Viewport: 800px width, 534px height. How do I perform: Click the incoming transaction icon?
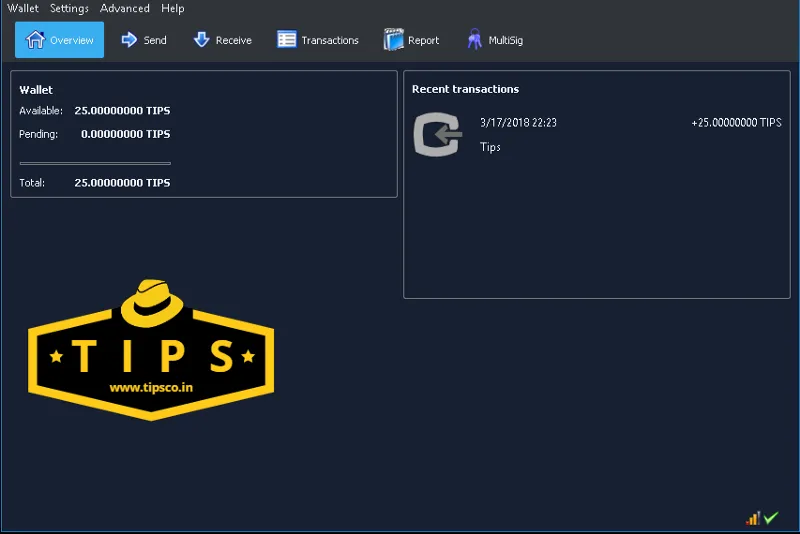pos(438,134)
